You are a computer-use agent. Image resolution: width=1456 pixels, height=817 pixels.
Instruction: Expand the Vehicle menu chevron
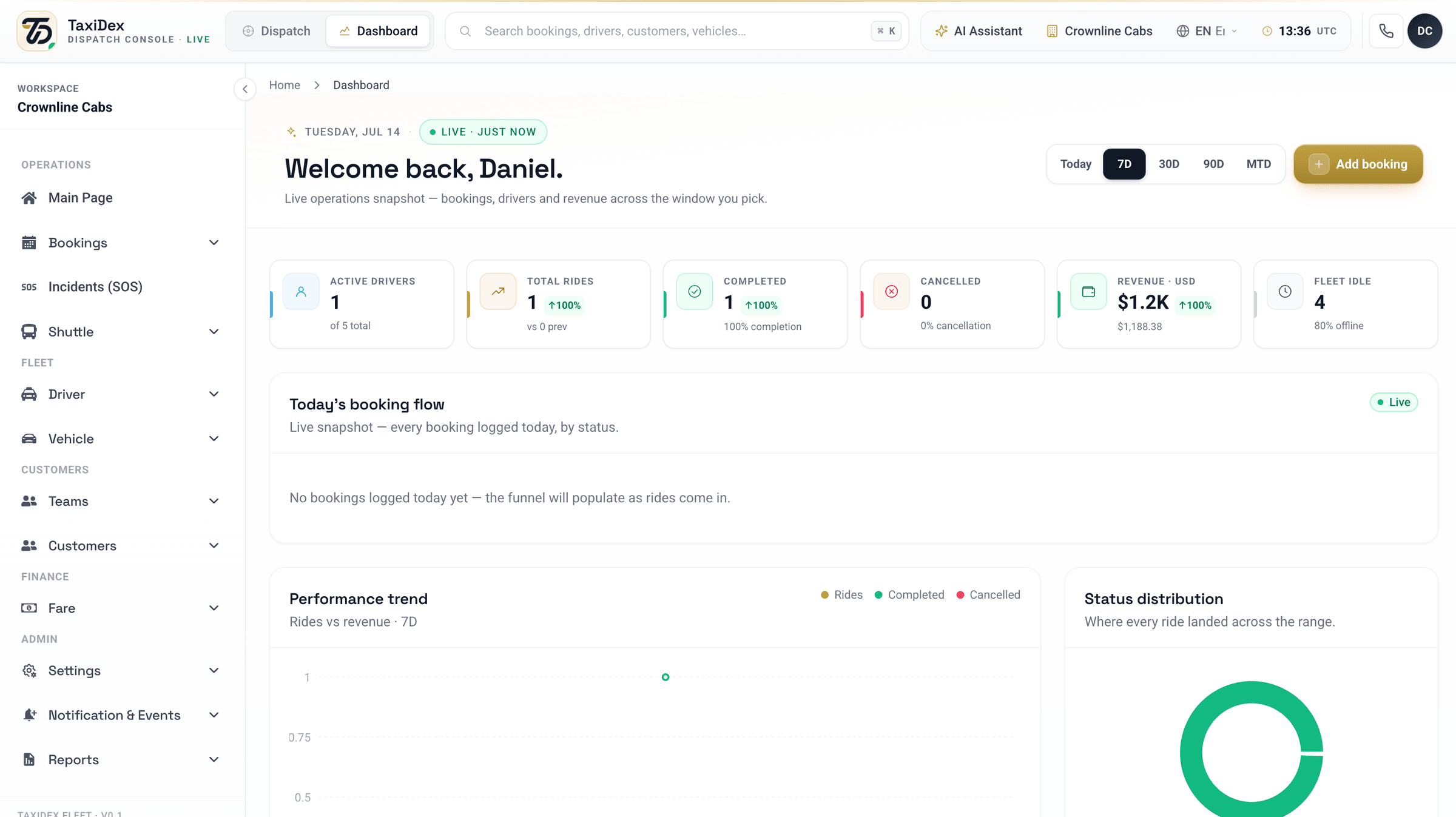point(214,439)
